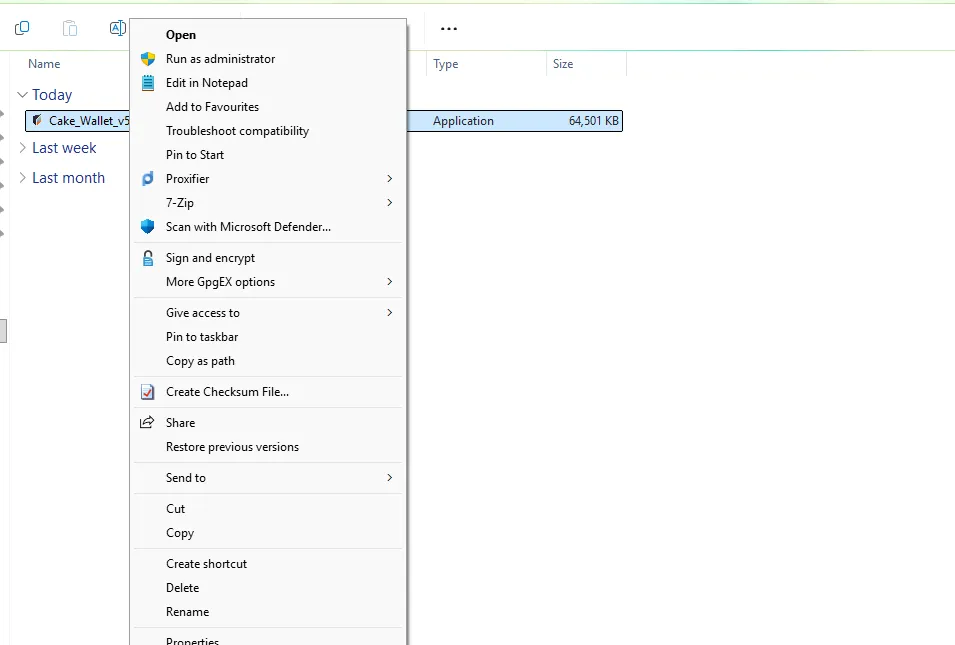The width and height of the screenshot is (955, 645).
Task: Choose Open from the context menu
Action: pos(268,35)
